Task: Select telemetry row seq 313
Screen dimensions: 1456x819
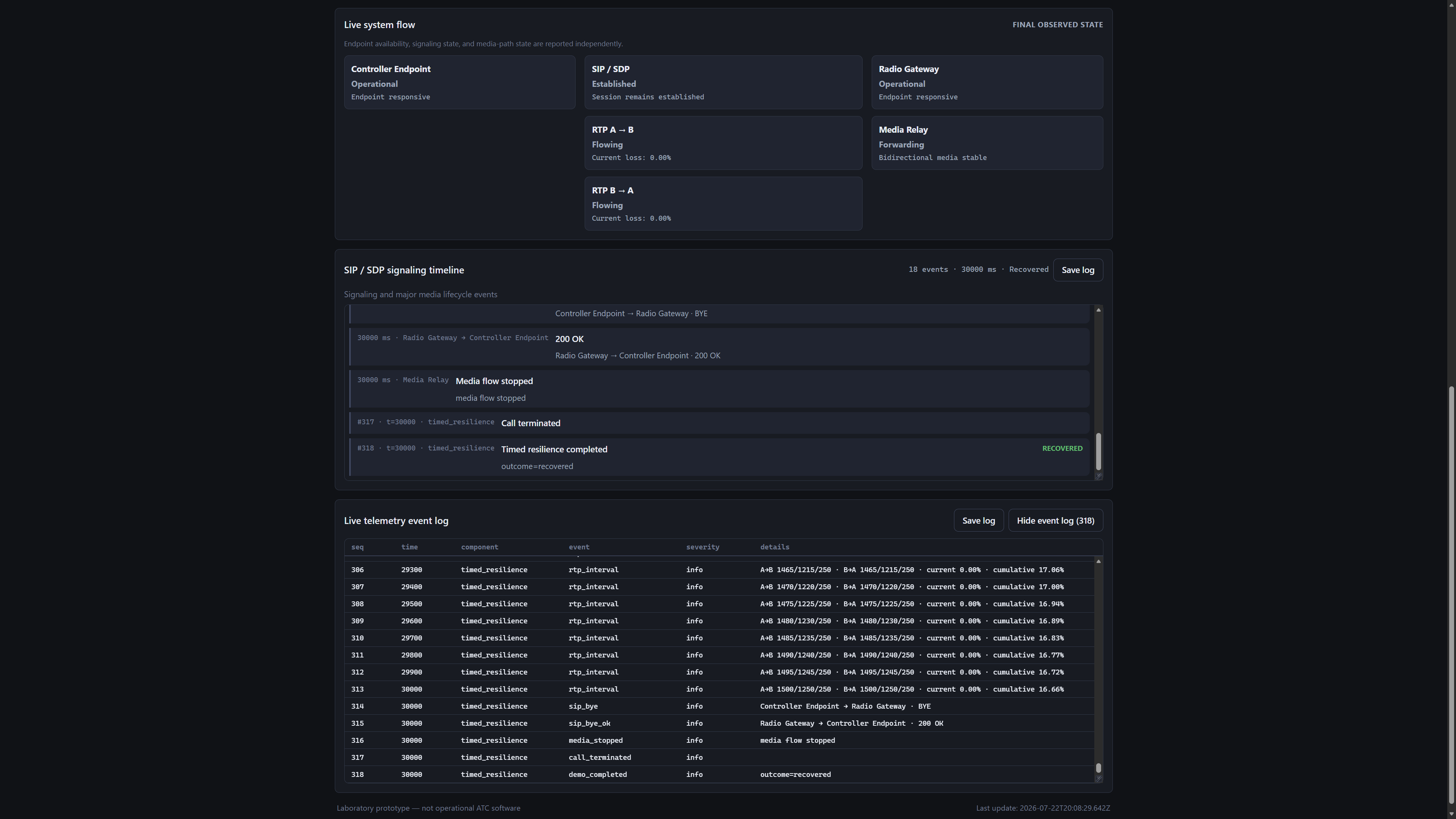Action: click(719, 689)
